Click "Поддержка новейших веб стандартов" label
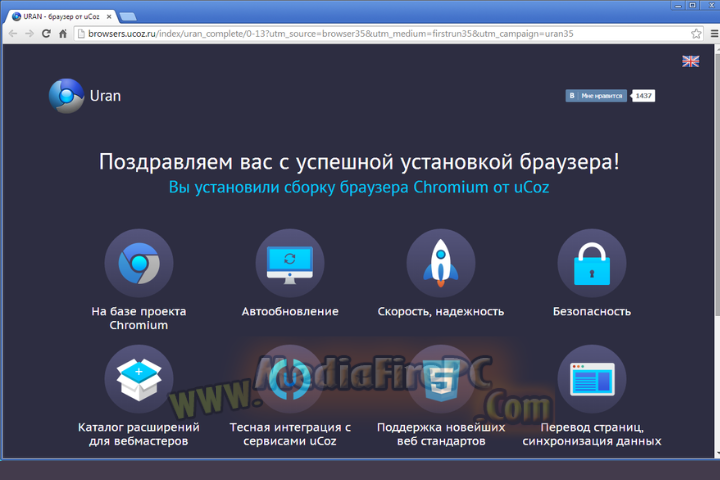This screenshot has height=480, width=720. (441, 434)
